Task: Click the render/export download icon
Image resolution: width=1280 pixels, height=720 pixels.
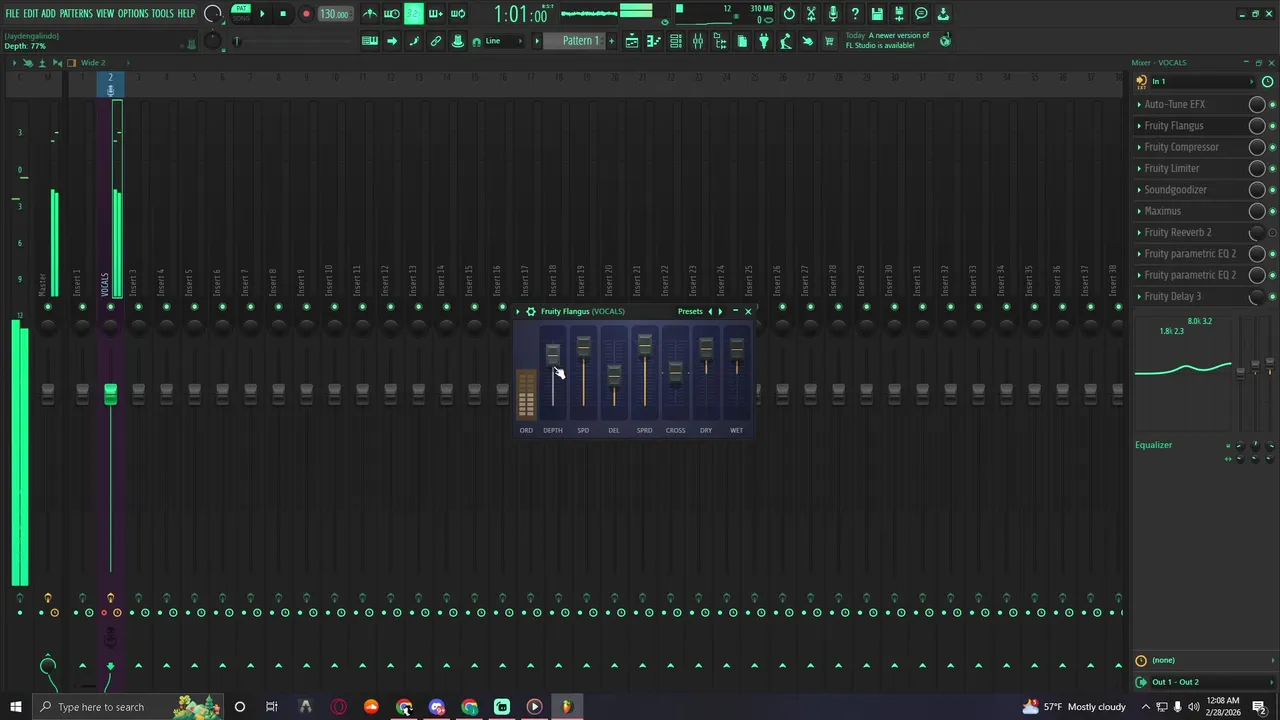Action: tap(942, 14)
